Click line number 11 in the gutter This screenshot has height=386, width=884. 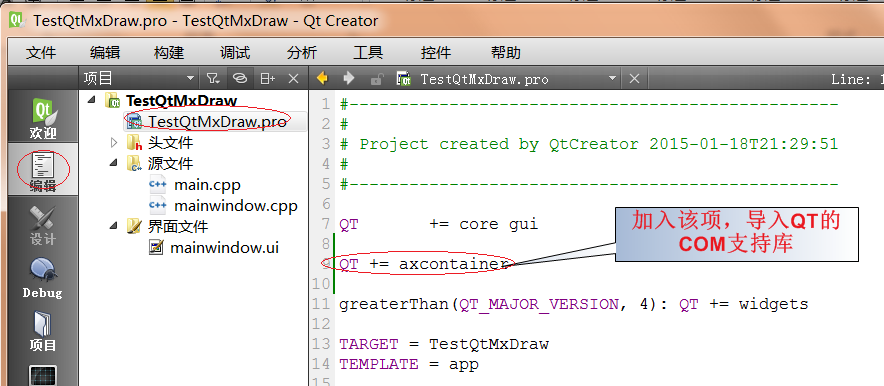[x=320, y=304]
